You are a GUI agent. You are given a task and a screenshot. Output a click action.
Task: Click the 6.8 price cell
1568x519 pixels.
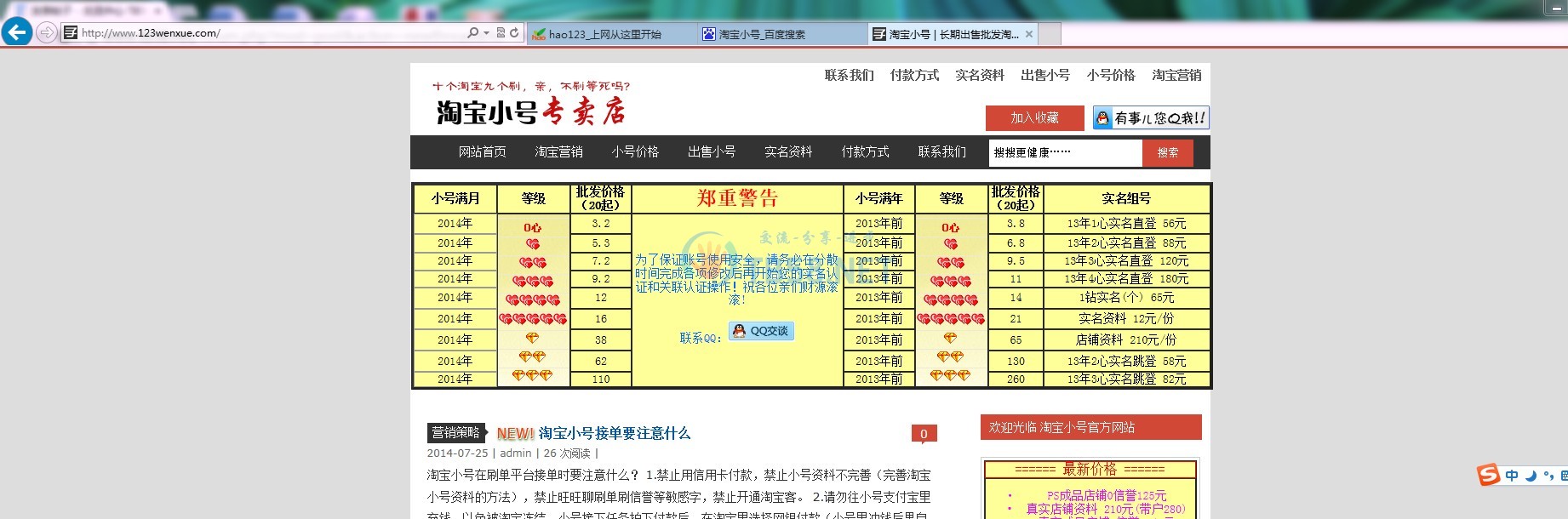(1016, 243)
